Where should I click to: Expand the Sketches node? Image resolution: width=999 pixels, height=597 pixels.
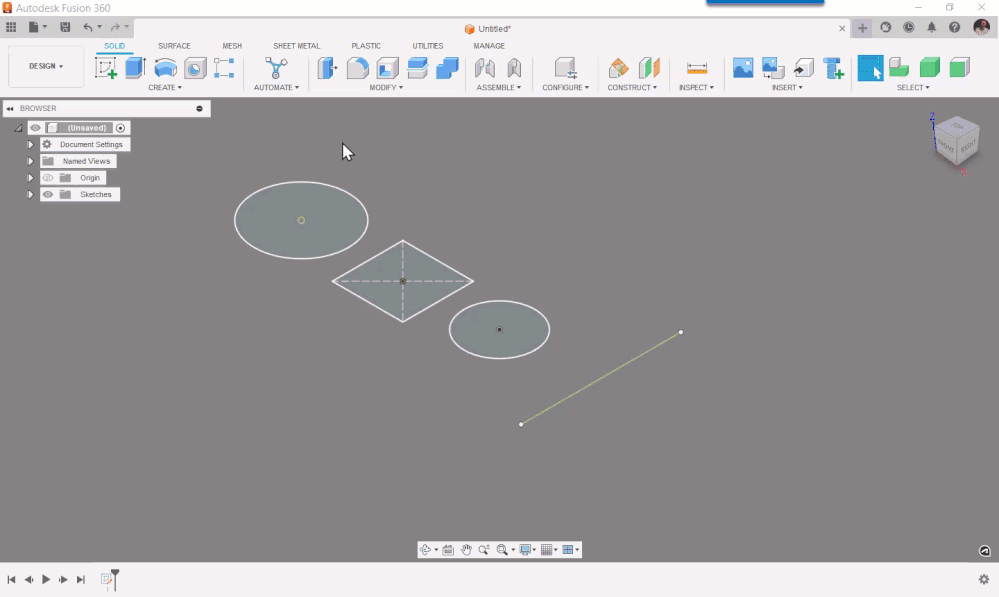click(x=30, y=194)
